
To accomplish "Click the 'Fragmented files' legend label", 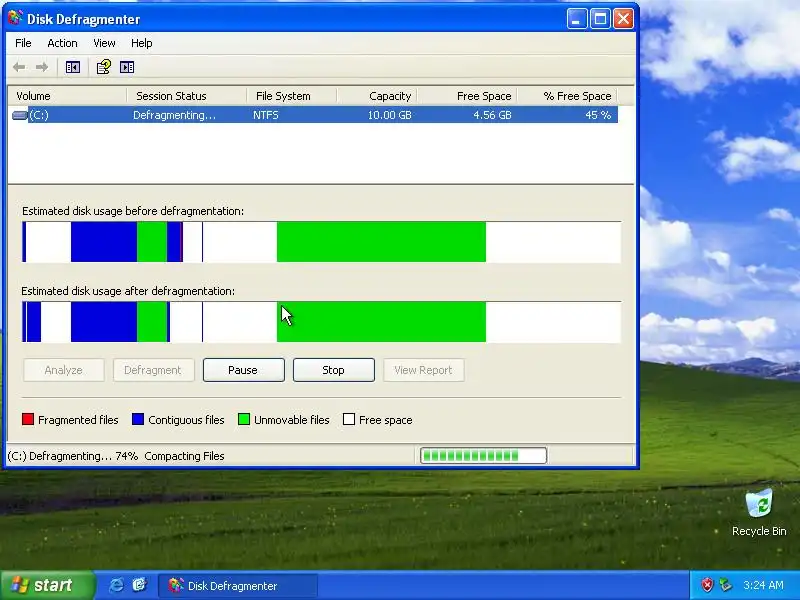I will click(78, 420).
